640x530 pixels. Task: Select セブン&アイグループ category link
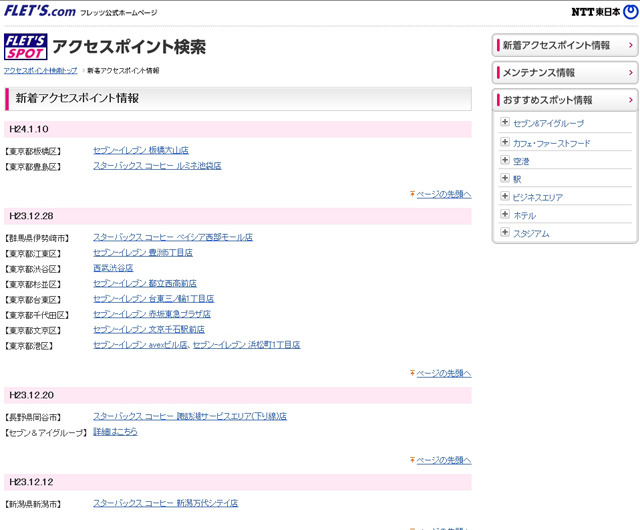548,123
